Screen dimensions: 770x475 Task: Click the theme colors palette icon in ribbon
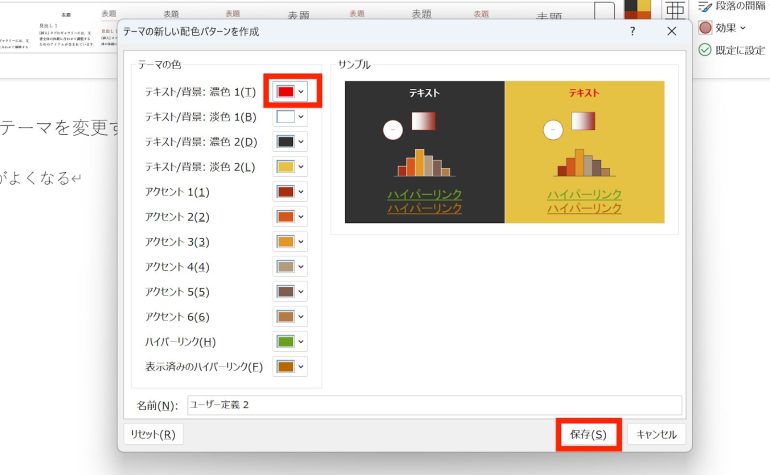[638, 12]
